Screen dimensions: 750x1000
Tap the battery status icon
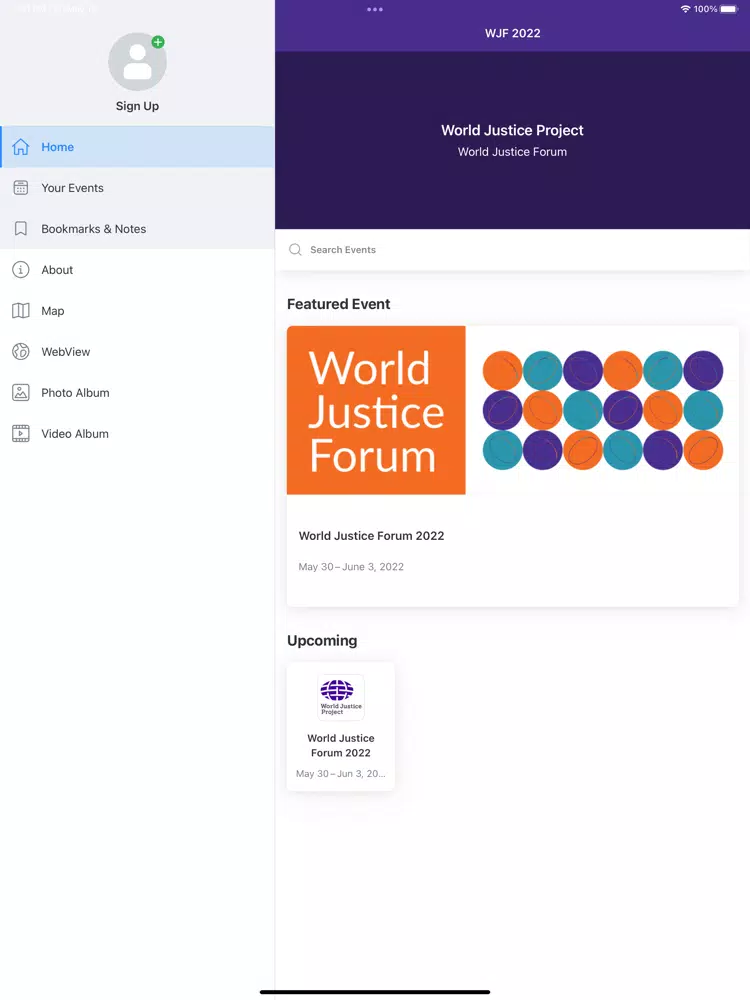(729, 9)
